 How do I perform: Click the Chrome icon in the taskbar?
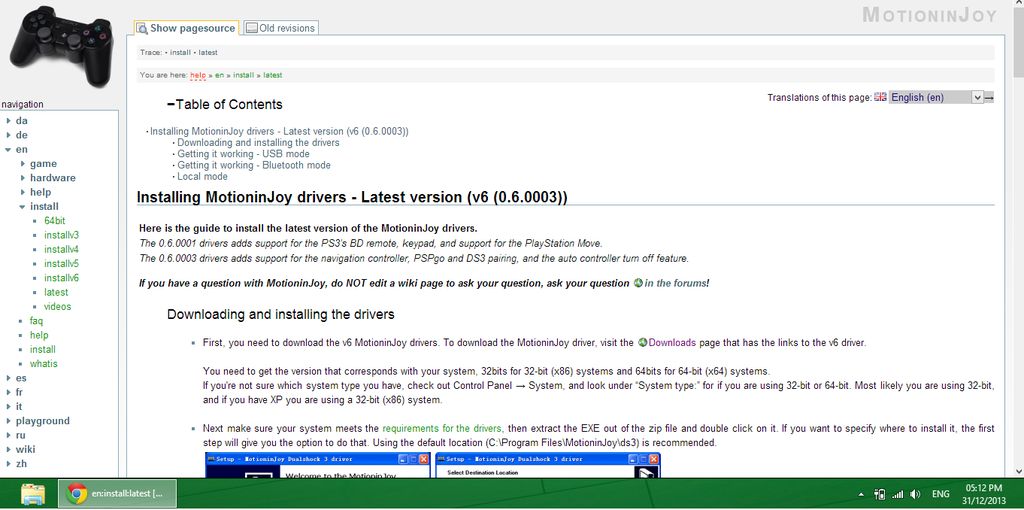pos(77,494)
